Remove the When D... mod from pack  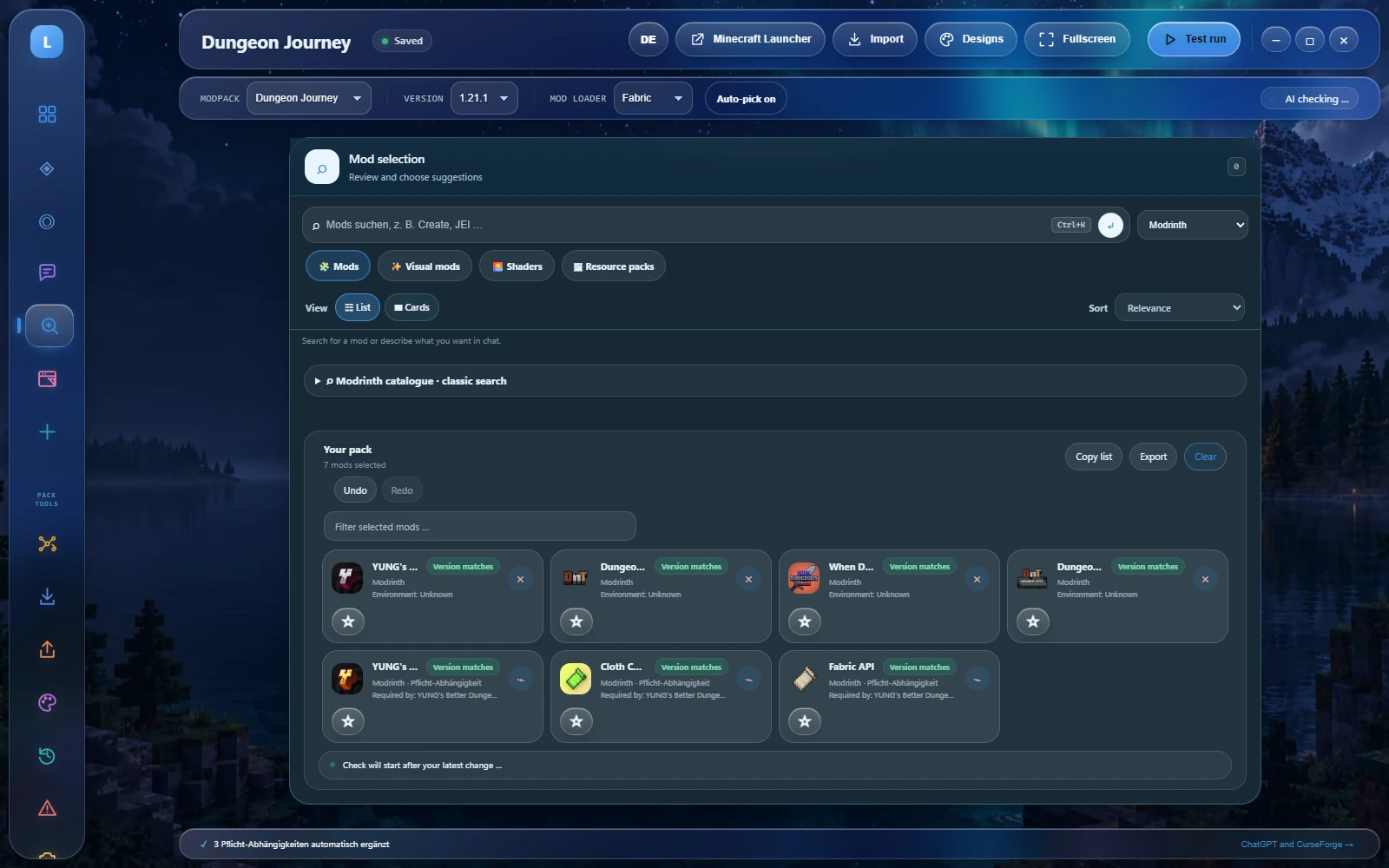pyautogui.click(x=977, y=579)
